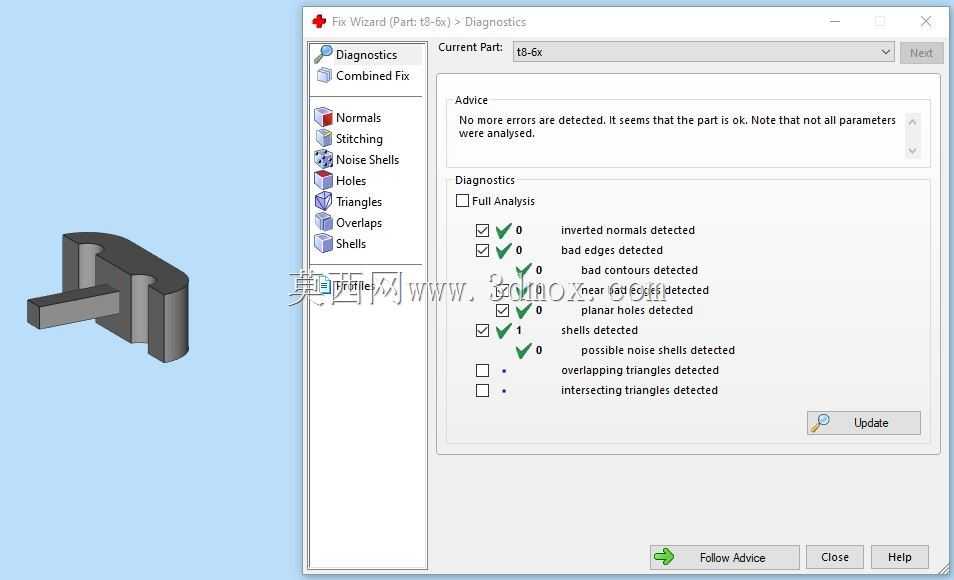
Task: Click the Close button
Action: click(x=835, y=557)
